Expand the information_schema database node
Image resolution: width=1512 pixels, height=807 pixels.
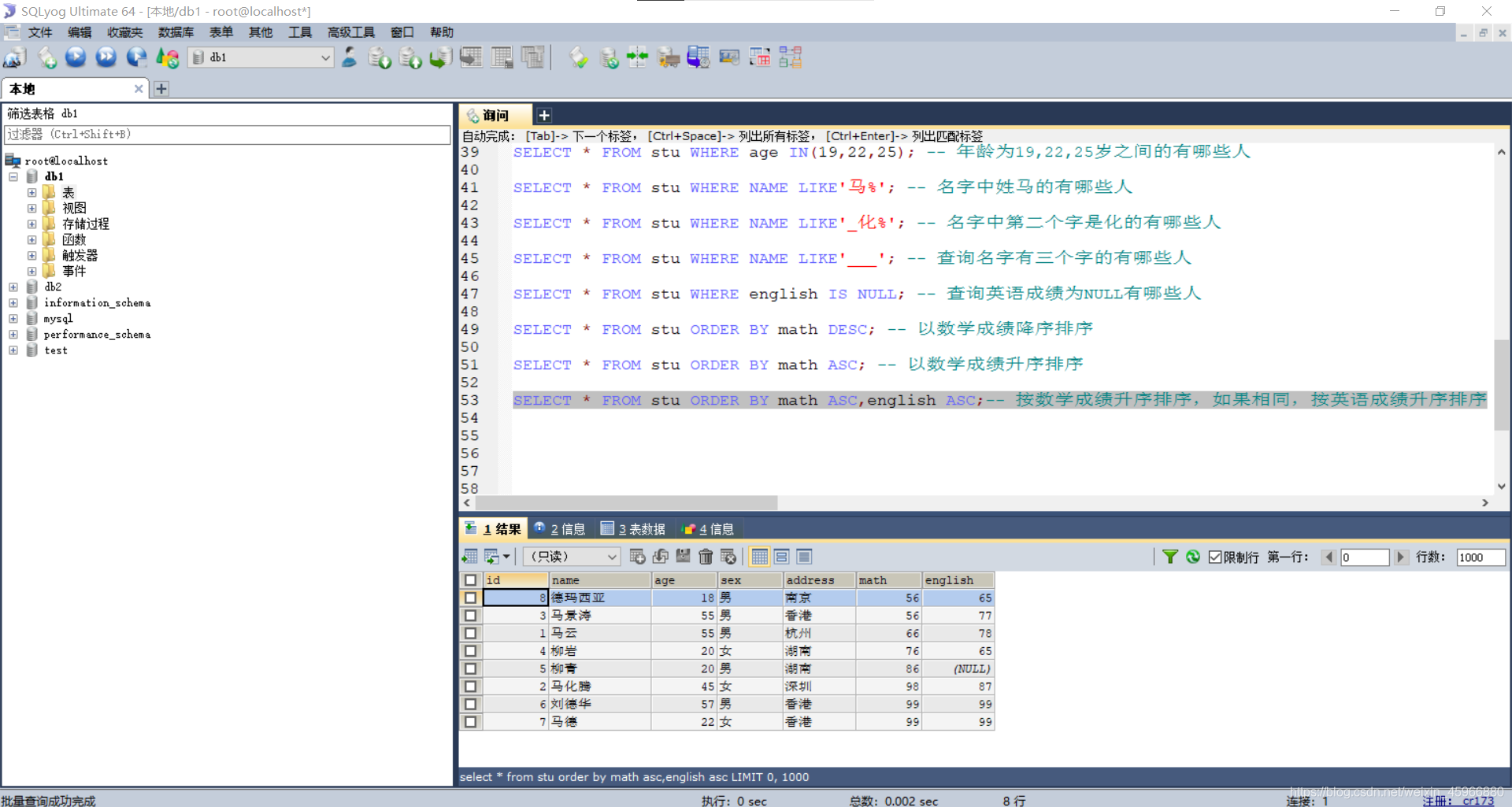[x=13, y=302]
